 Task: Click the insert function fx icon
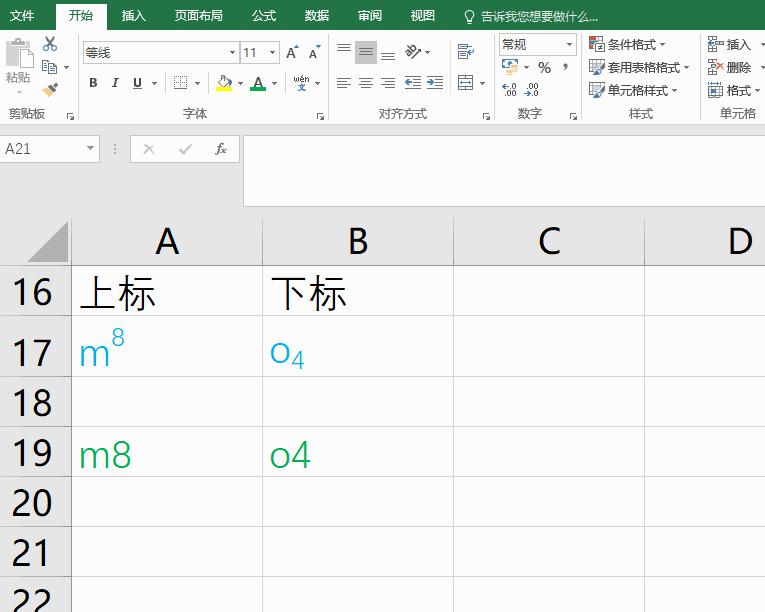(x=221, y=149)
